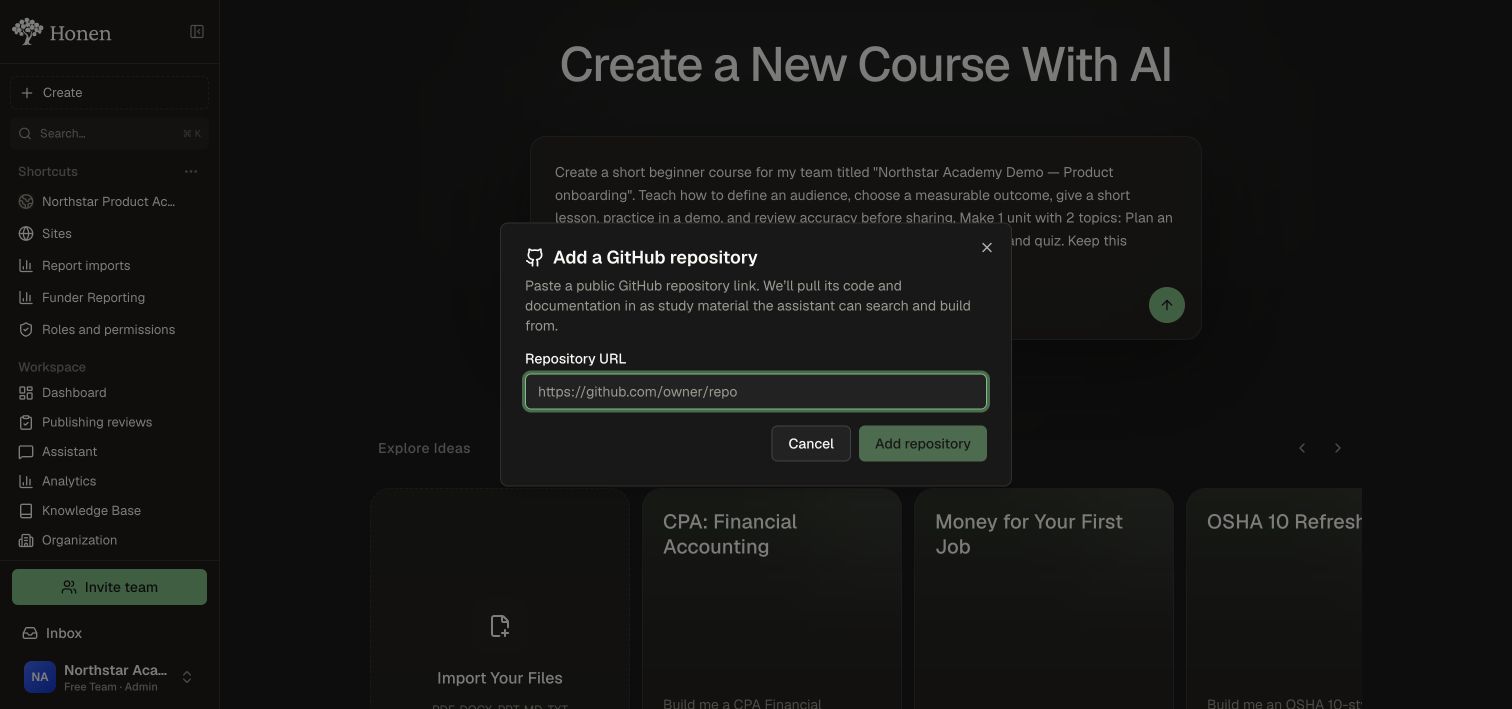This screenshot has height=709, width=1512.
Task: Click the Explore Ideas heading
Action: pos(424,448)
